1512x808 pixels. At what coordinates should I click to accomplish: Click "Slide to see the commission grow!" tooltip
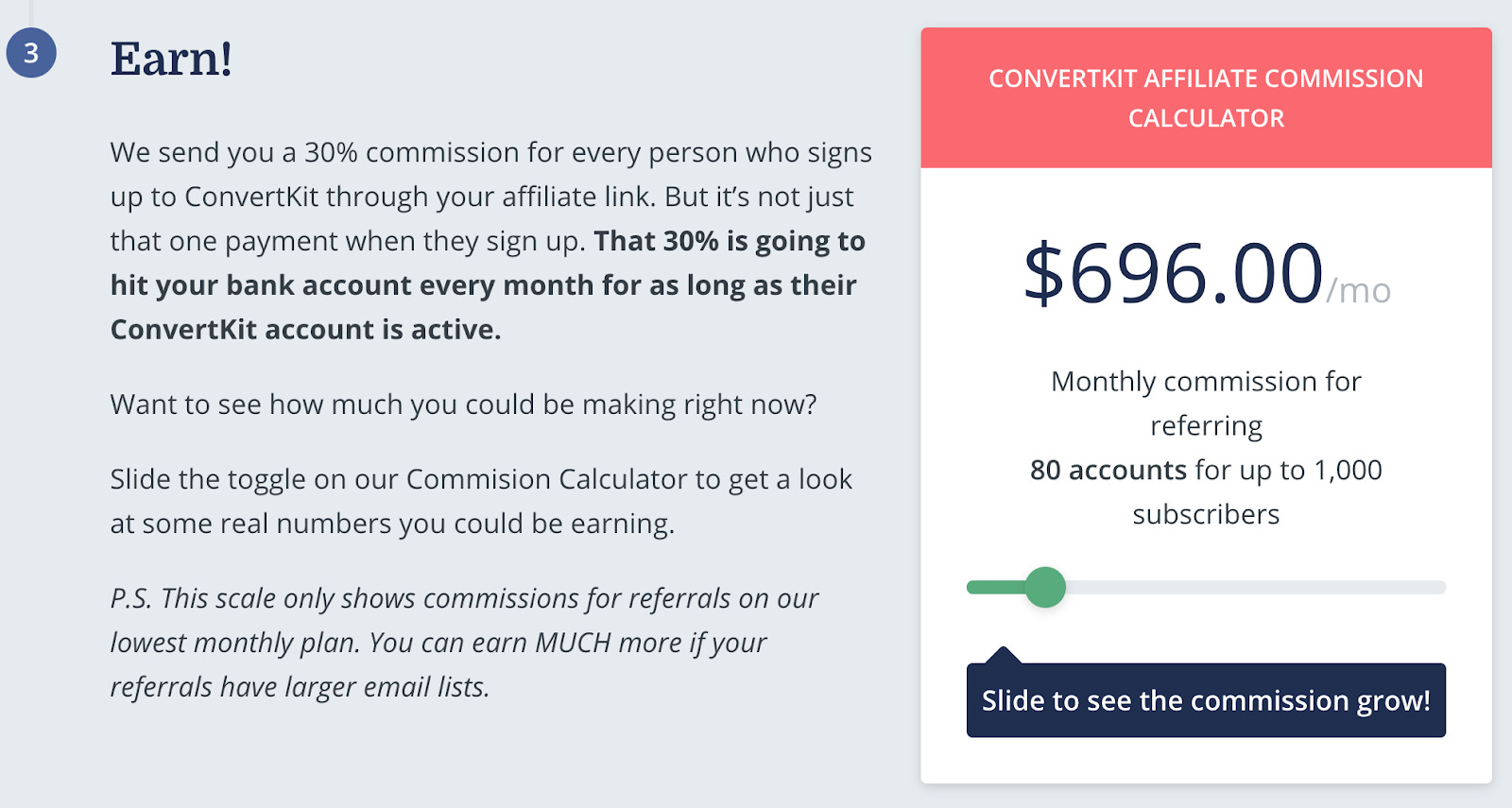[1206, 700]
